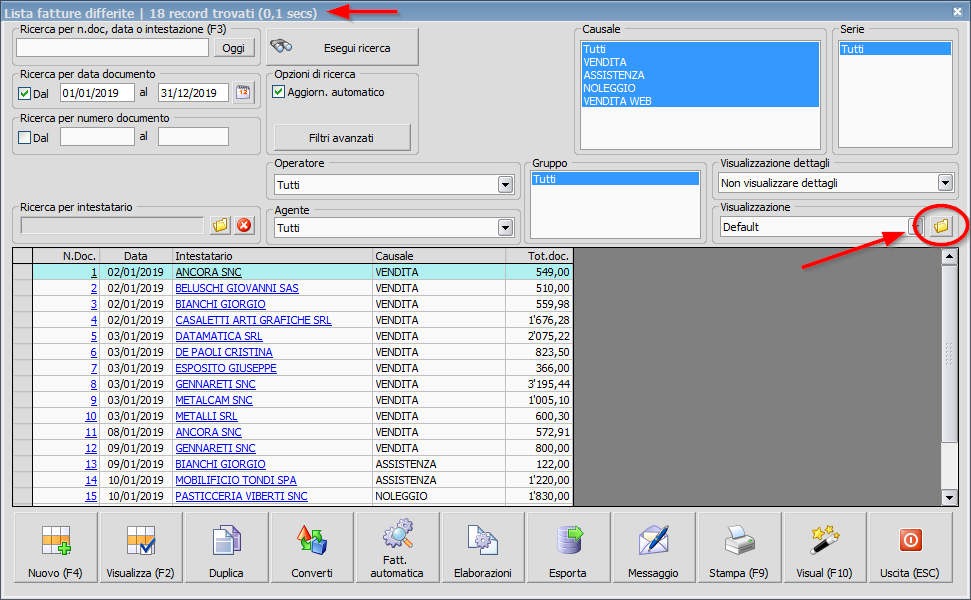This screenshot has height=600, width=971.
Task: Open the Visualizza (F2) view icon
Action: click(141, 540)
